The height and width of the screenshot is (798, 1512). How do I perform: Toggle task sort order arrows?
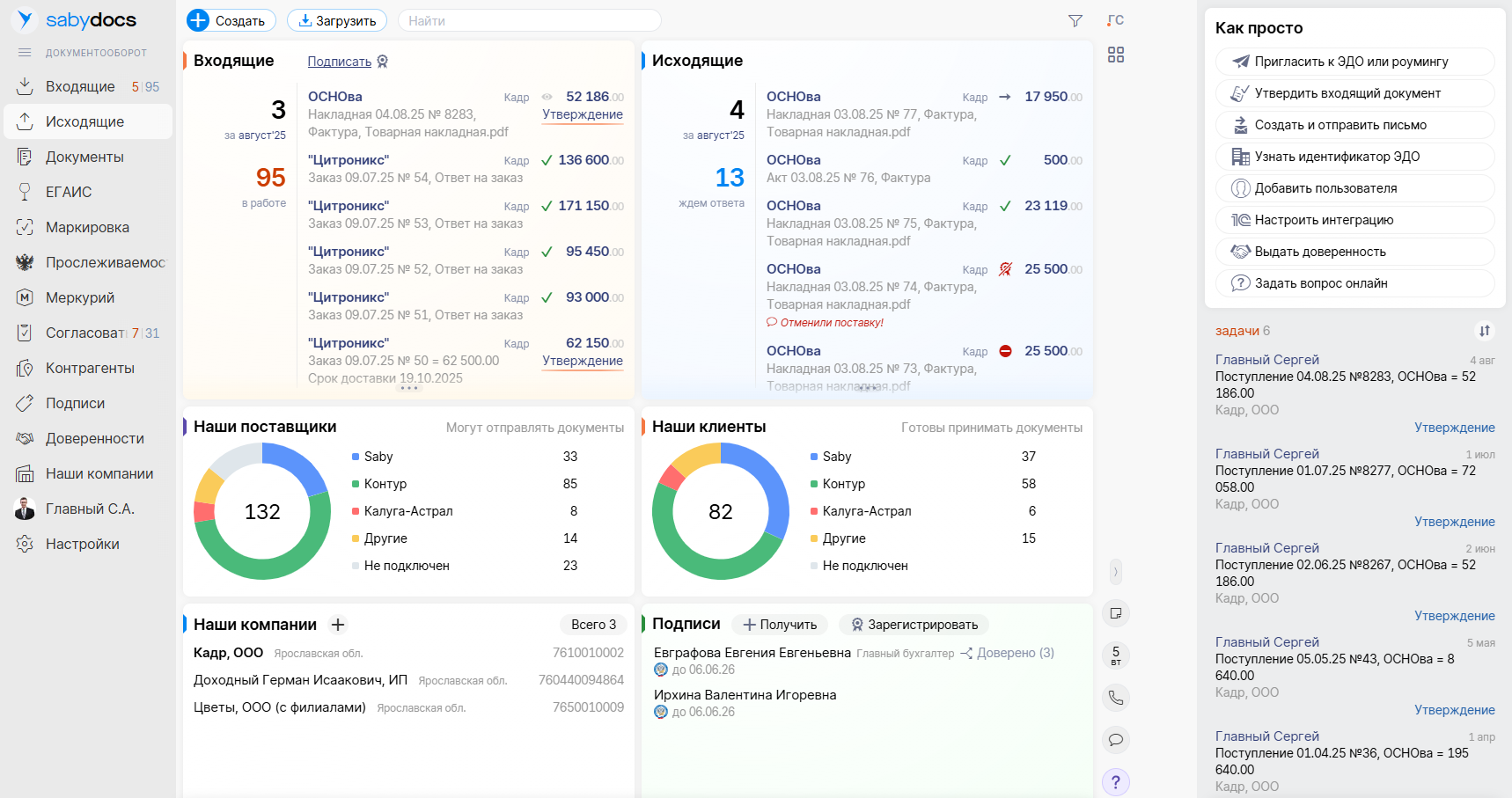click(1484, 331)
